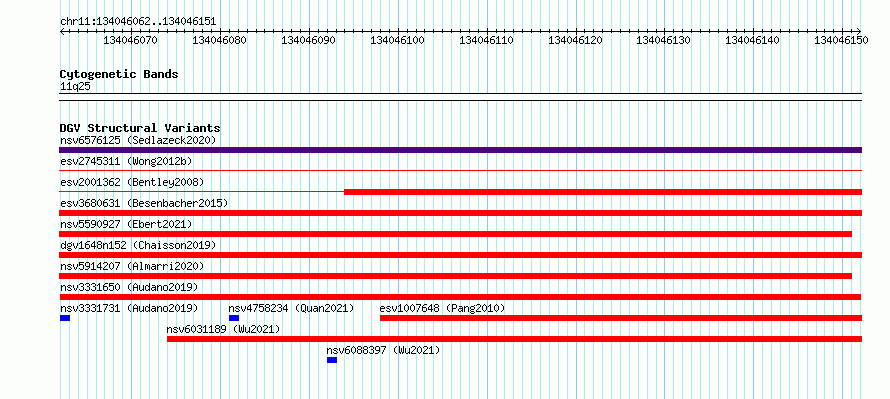The width and height of the screenshot is (890, 399).
Task: Click the esv2001362 (Bentley2008) variant label
Action: (x=132, y=182)
